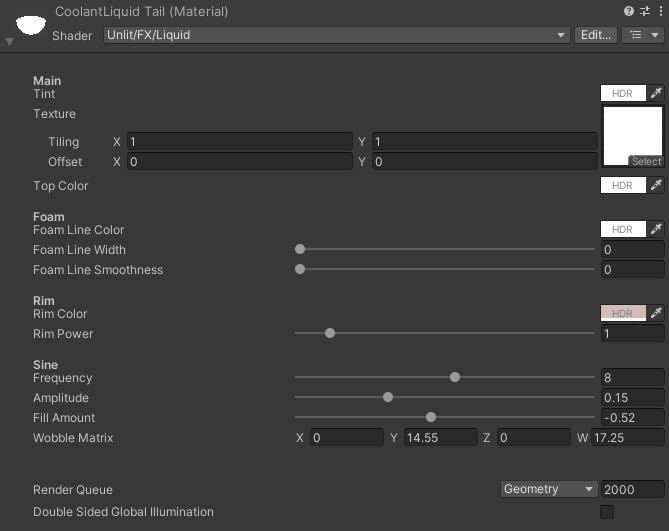Click the Tint eyedropper icon
This screenshot has width=669, height=531.
click(656, 93)
